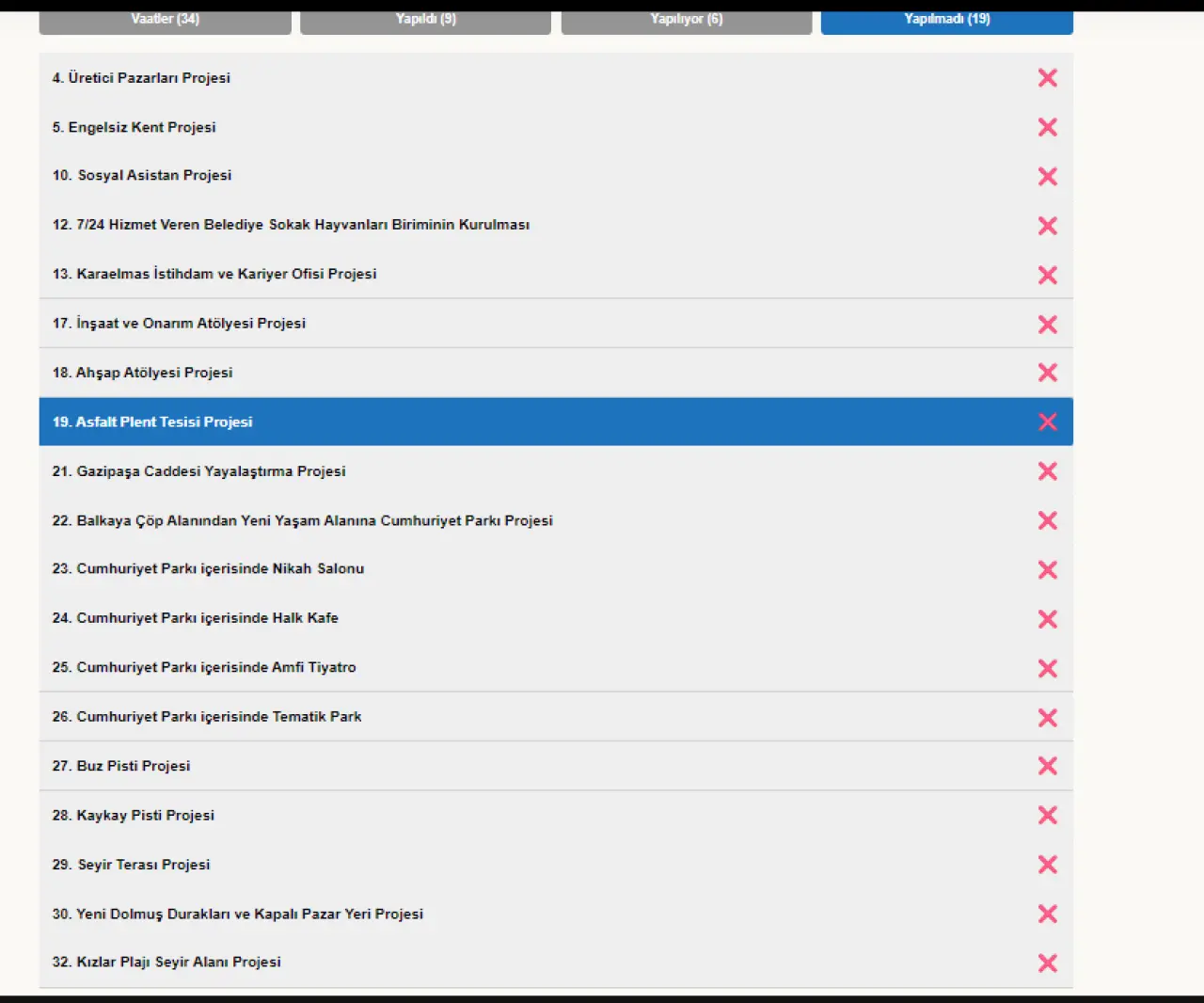Select Cumhuriyet Parkı içerisinde Amfi Tiyatro row
1204x1003 pixels.
tap(204, 667)
